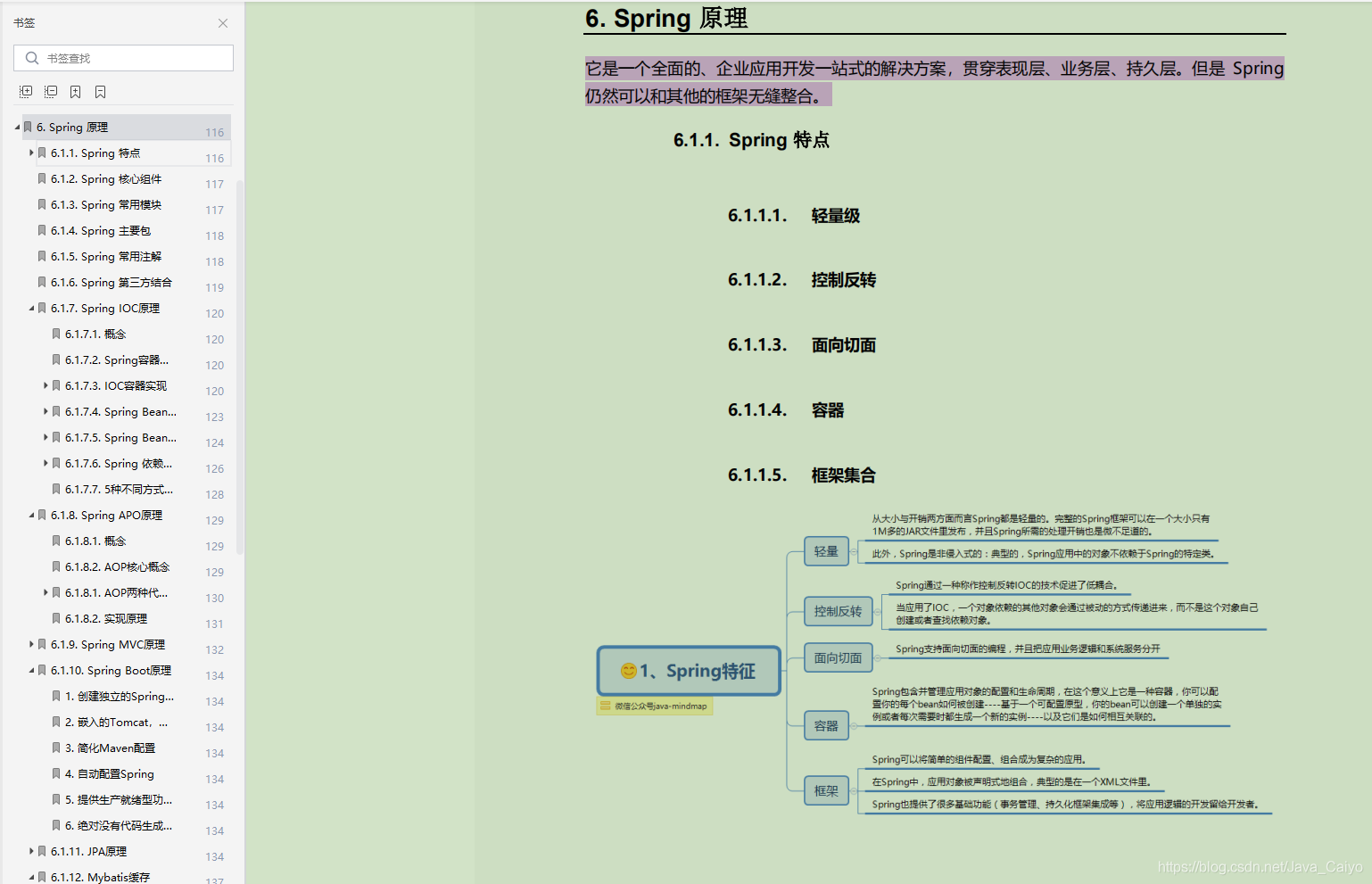
Task: Open bookmark 6.1.7.4. Spring Bean
Action: click(x=120, y=412)
